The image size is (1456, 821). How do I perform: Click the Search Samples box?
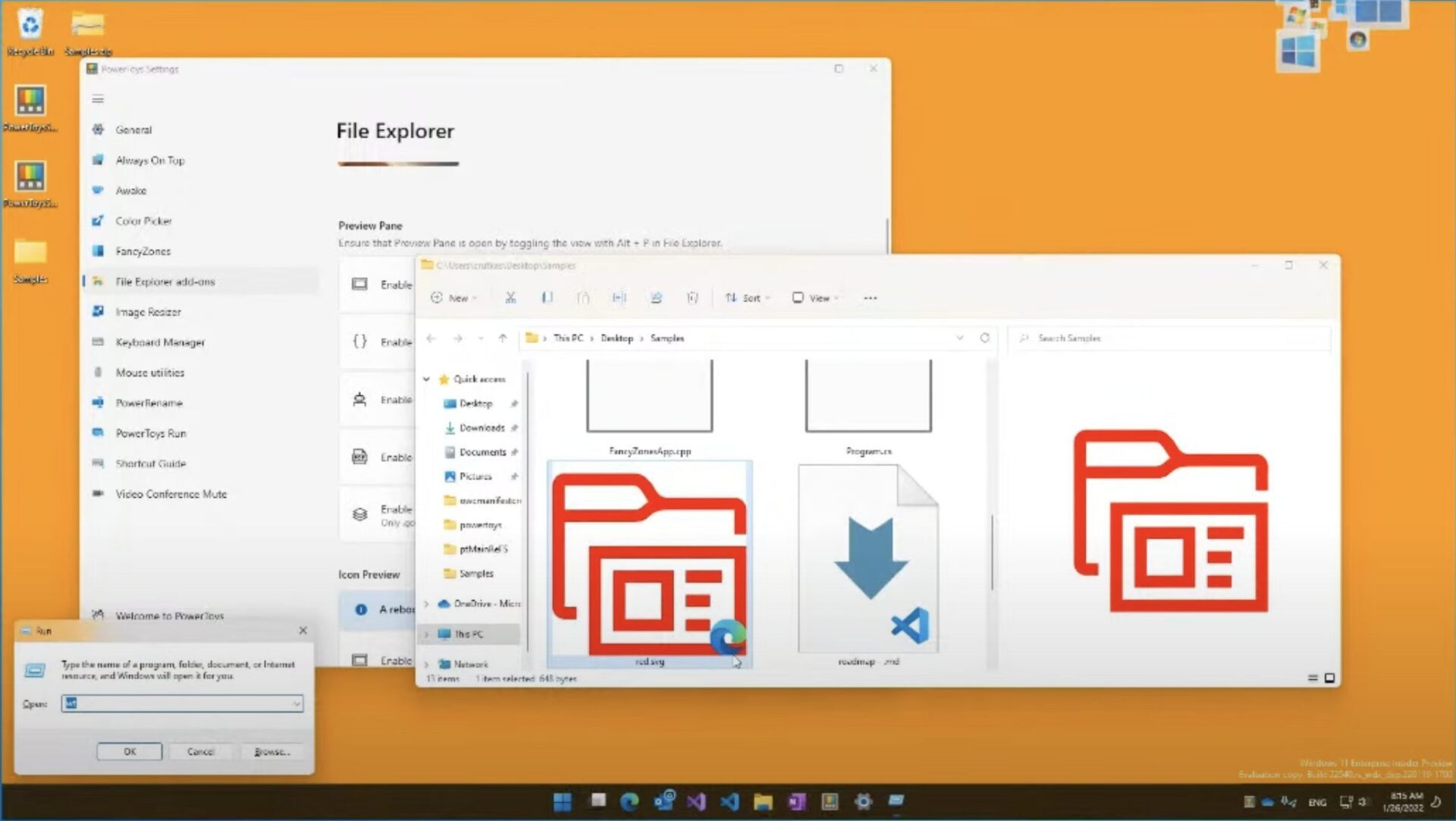tap(1168, 338)
